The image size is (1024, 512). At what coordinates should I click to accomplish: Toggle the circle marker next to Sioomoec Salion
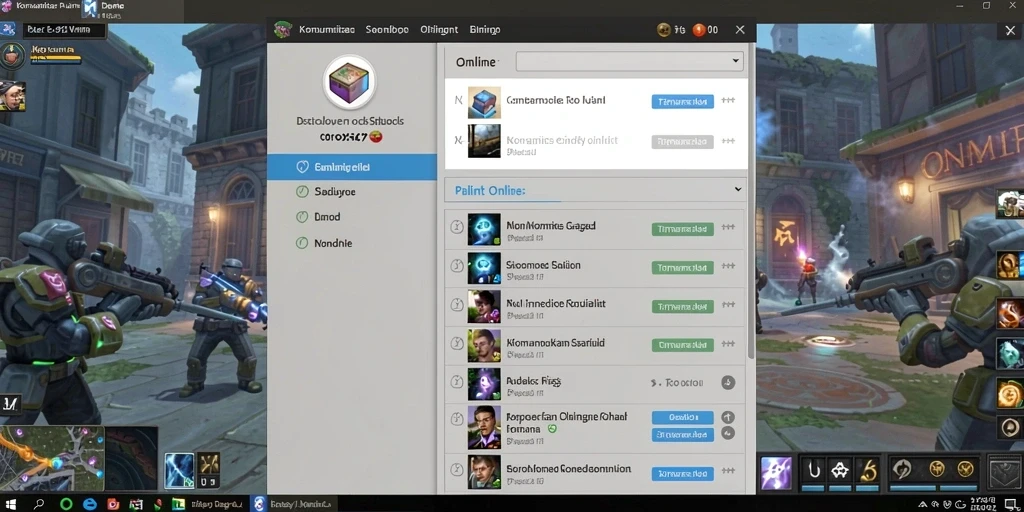pos(457,266)
